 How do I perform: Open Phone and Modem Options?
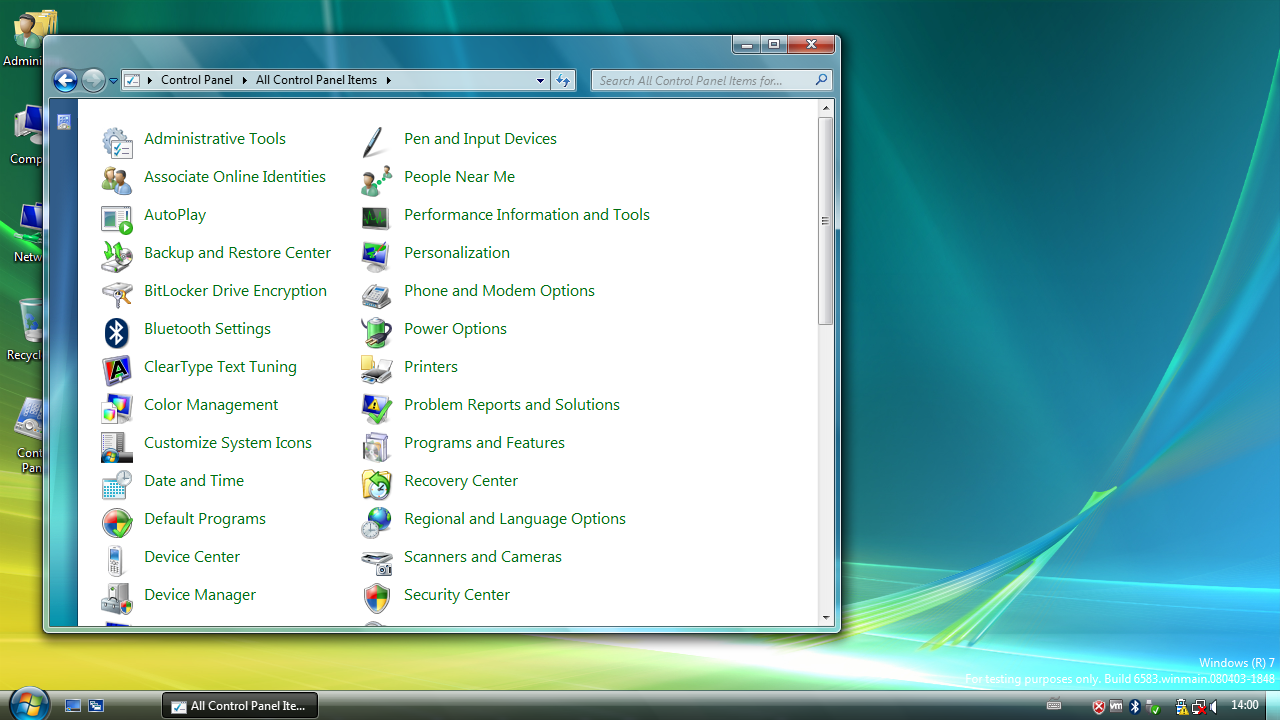(x=499, y=291)
